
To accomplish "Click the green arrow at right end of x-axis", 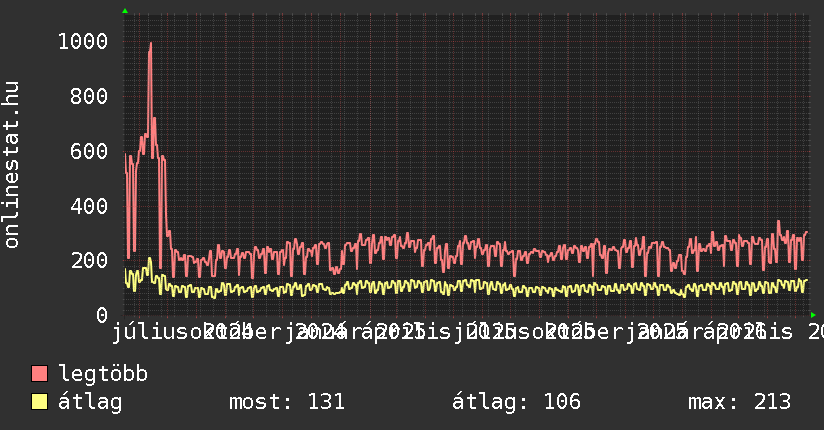I will pyautogui.click(x=813, y=315).
